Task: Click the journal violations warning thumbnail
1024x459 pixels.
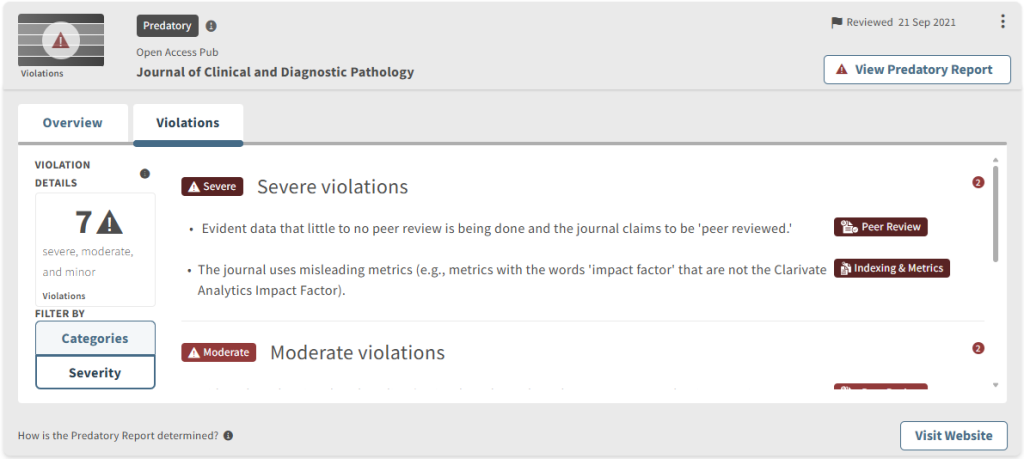Action: point(61,40)
